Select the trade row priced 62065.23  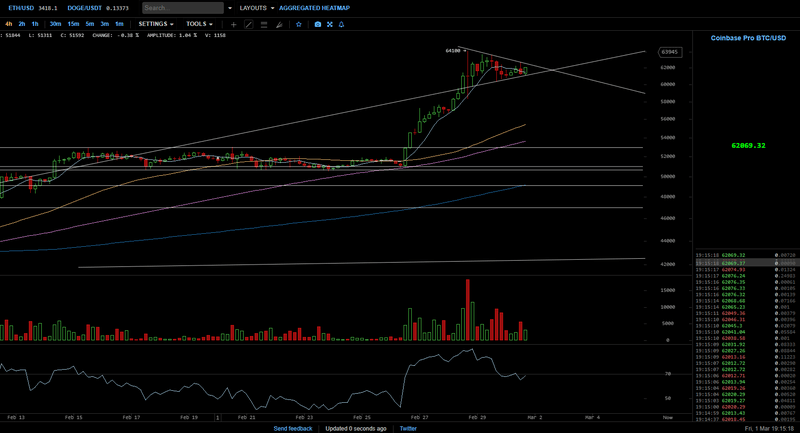coord(745,307)
